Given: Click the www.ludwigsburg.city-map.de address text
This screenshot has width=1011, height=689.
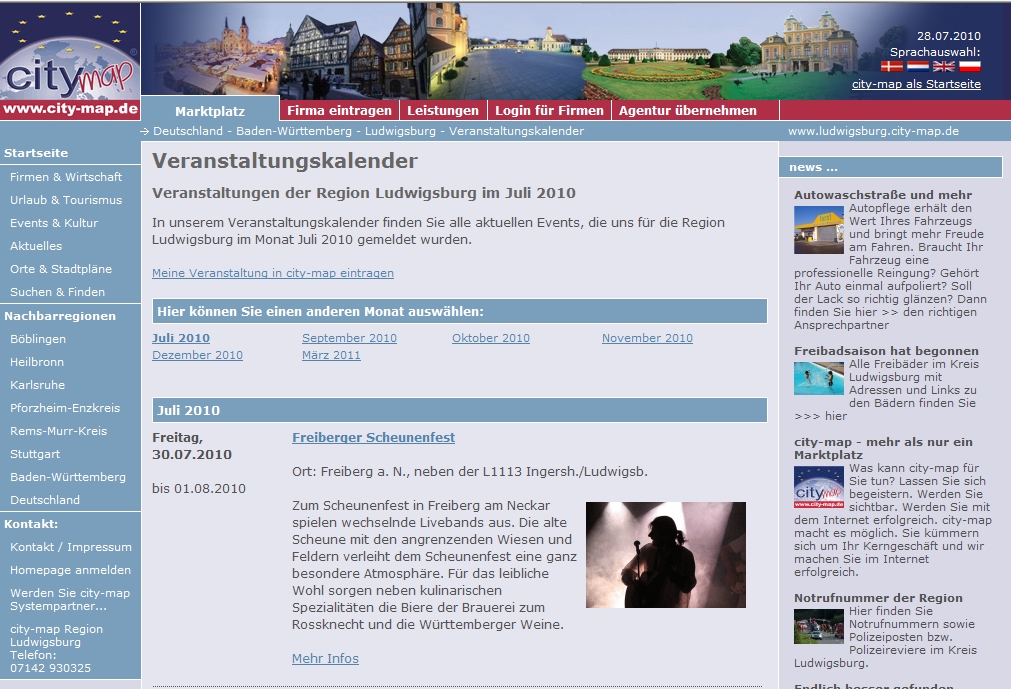Looking at the screenshot, I should point(873,131).
